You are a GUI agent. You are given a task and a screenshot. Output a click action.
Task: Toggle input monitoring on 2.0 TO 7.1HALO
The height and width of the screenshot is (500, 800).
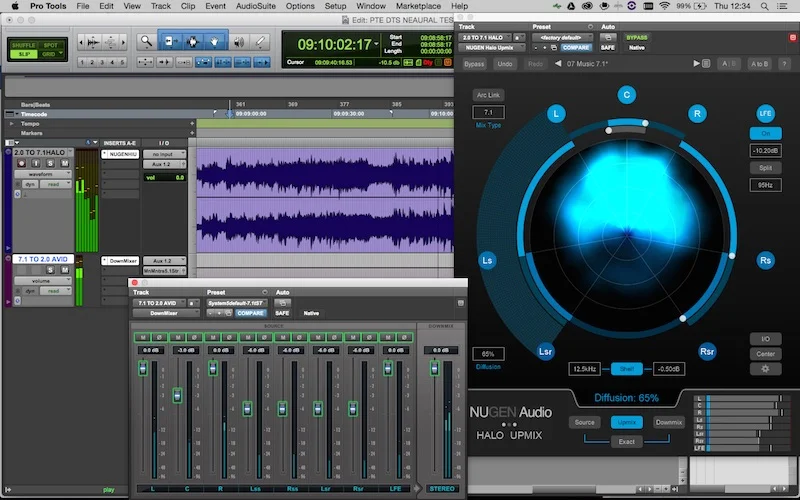tap(36, 163)
